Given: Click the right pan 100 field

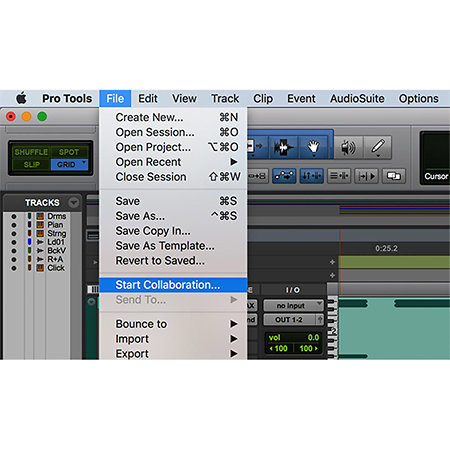Looking at the screenshot, I should pyautogui.click(x=308, y=349).
